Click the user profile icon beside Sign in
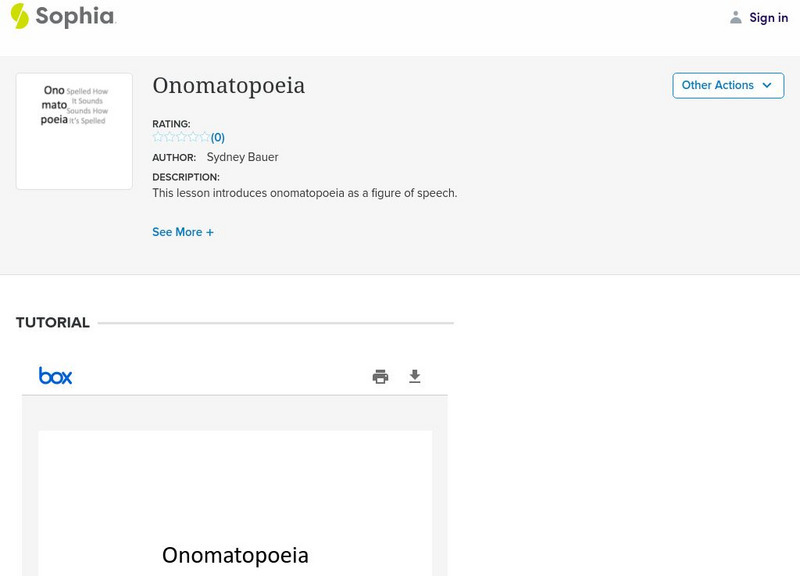 tap(736, 18)
